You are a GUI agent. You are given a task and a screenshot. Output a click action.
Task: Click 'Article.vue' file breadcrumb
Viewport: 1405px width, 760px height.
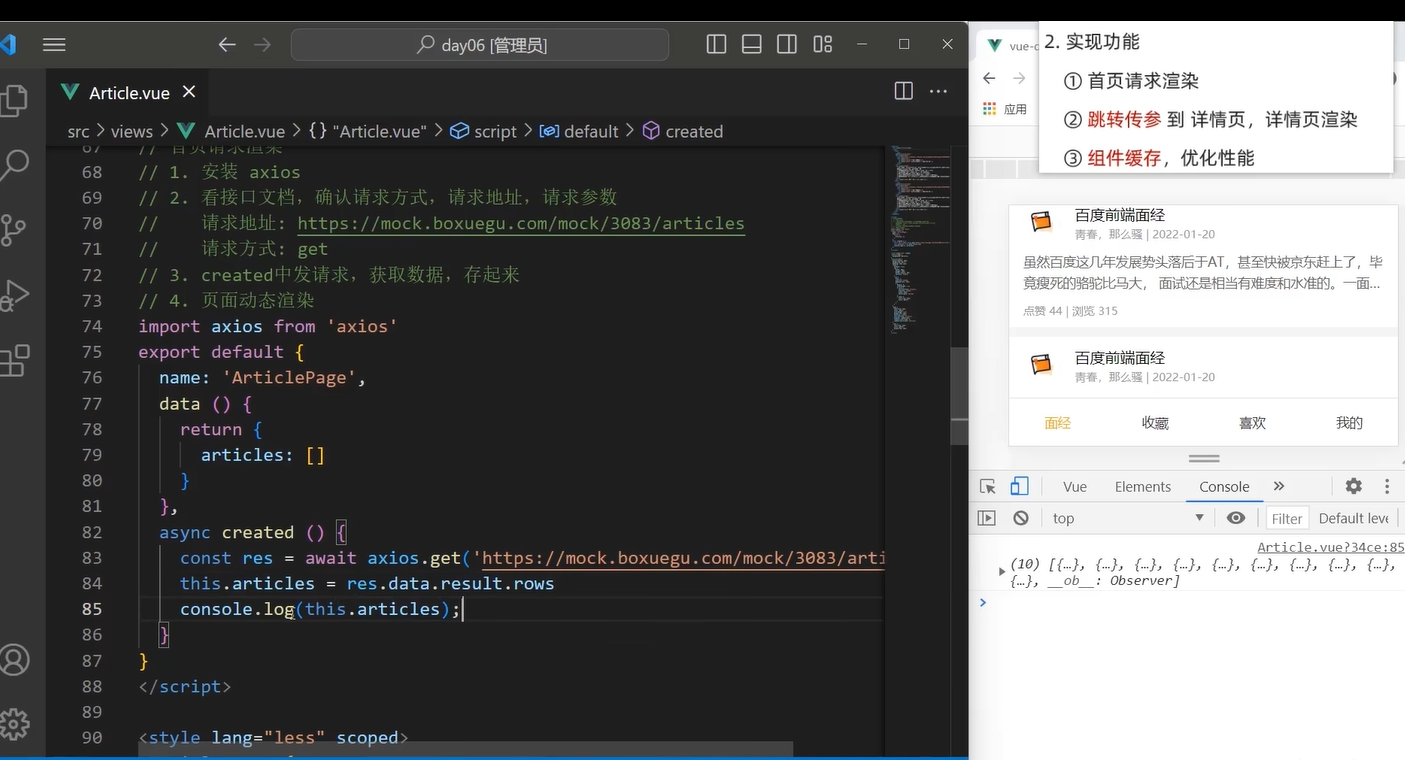click(x=244, y=131)
